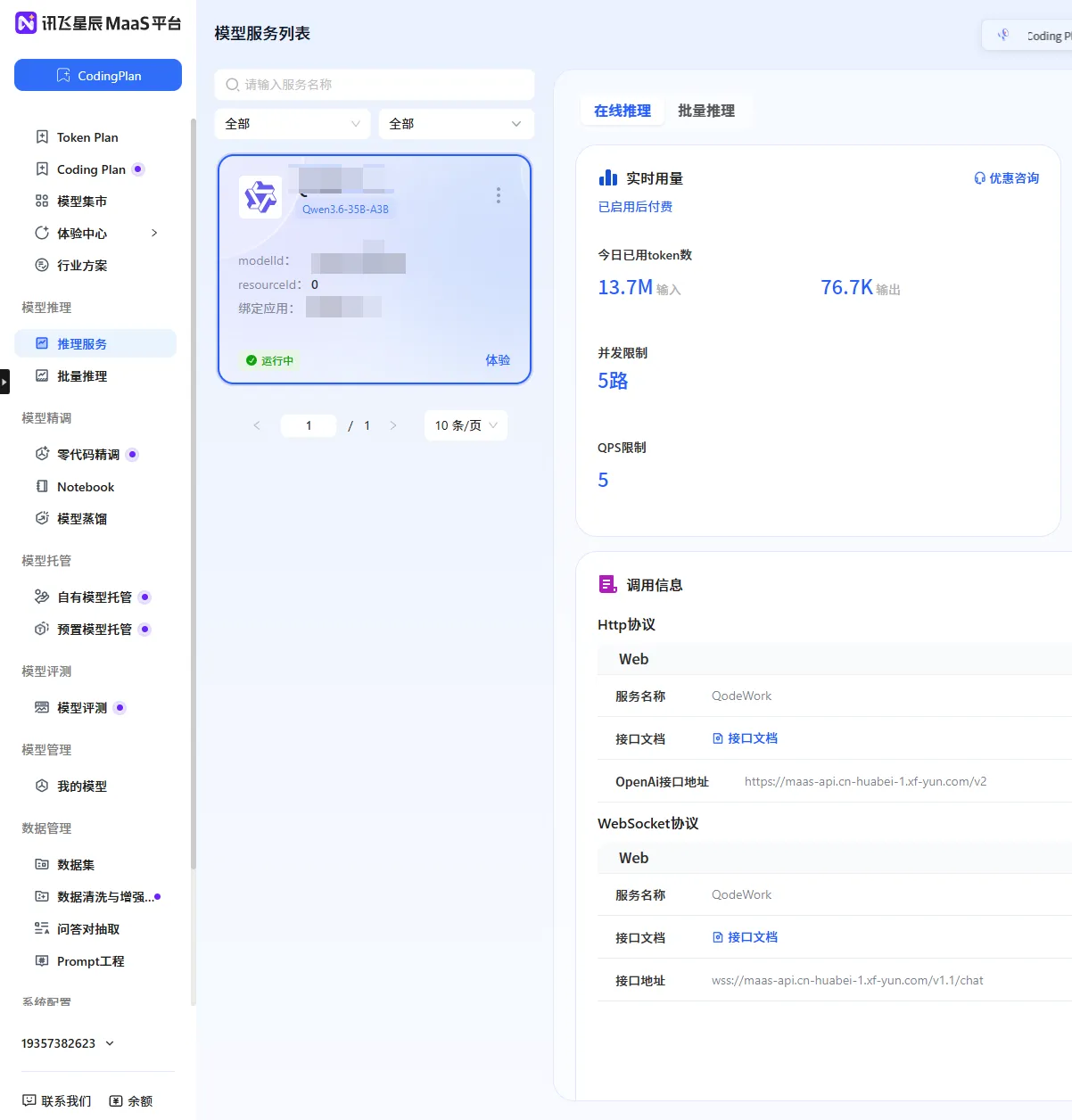Click the 行业方案 sidebar icon
1072x1120 pixels.
pos(42,266)
